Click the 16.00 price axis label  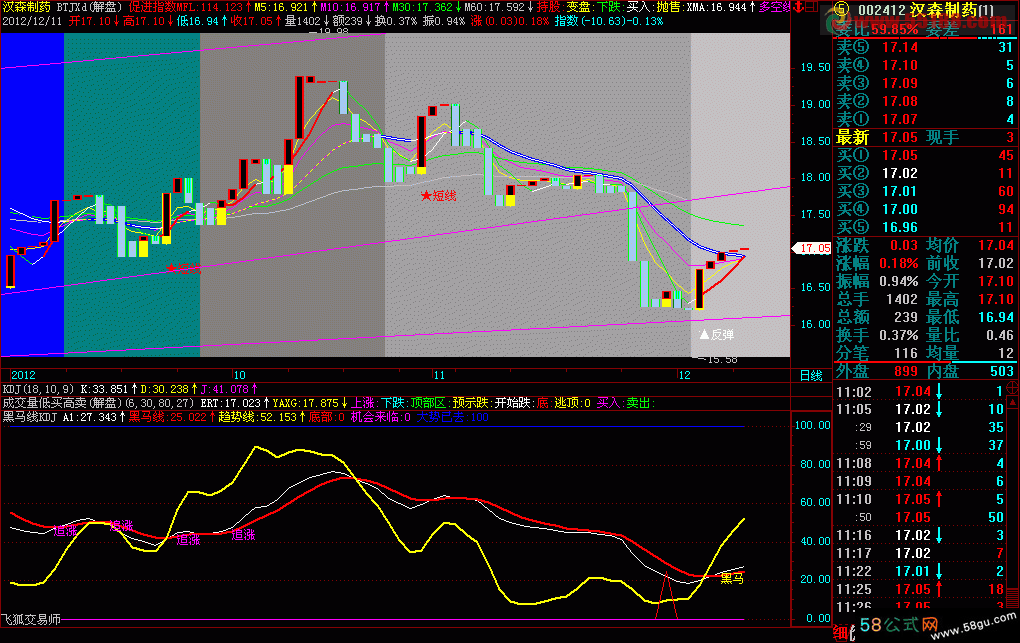(x=815, y=324)
